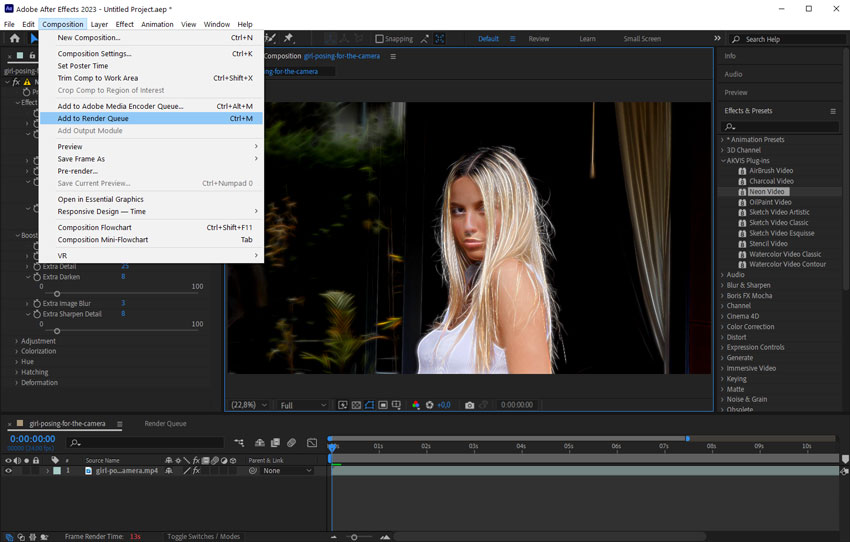The width and height of the screenshot is (850, 542).
Task: Open the magnification (22,8%) dropdown
Action: [249, 405]
